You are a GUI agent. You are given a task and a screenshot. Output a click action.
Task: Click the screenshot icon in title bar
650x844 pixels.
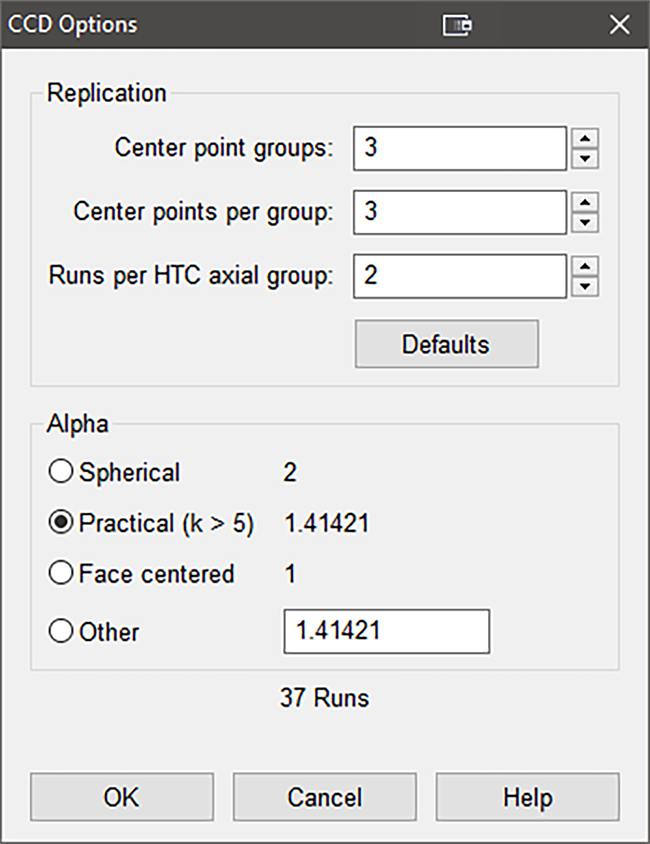pos(458,25)
